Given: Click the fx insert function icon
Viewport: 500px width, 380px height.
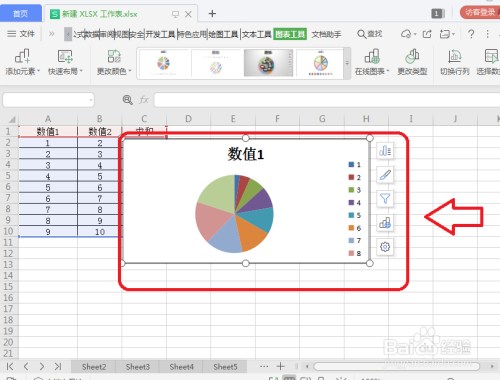Looking at the screenshot, I should point(144,100).
